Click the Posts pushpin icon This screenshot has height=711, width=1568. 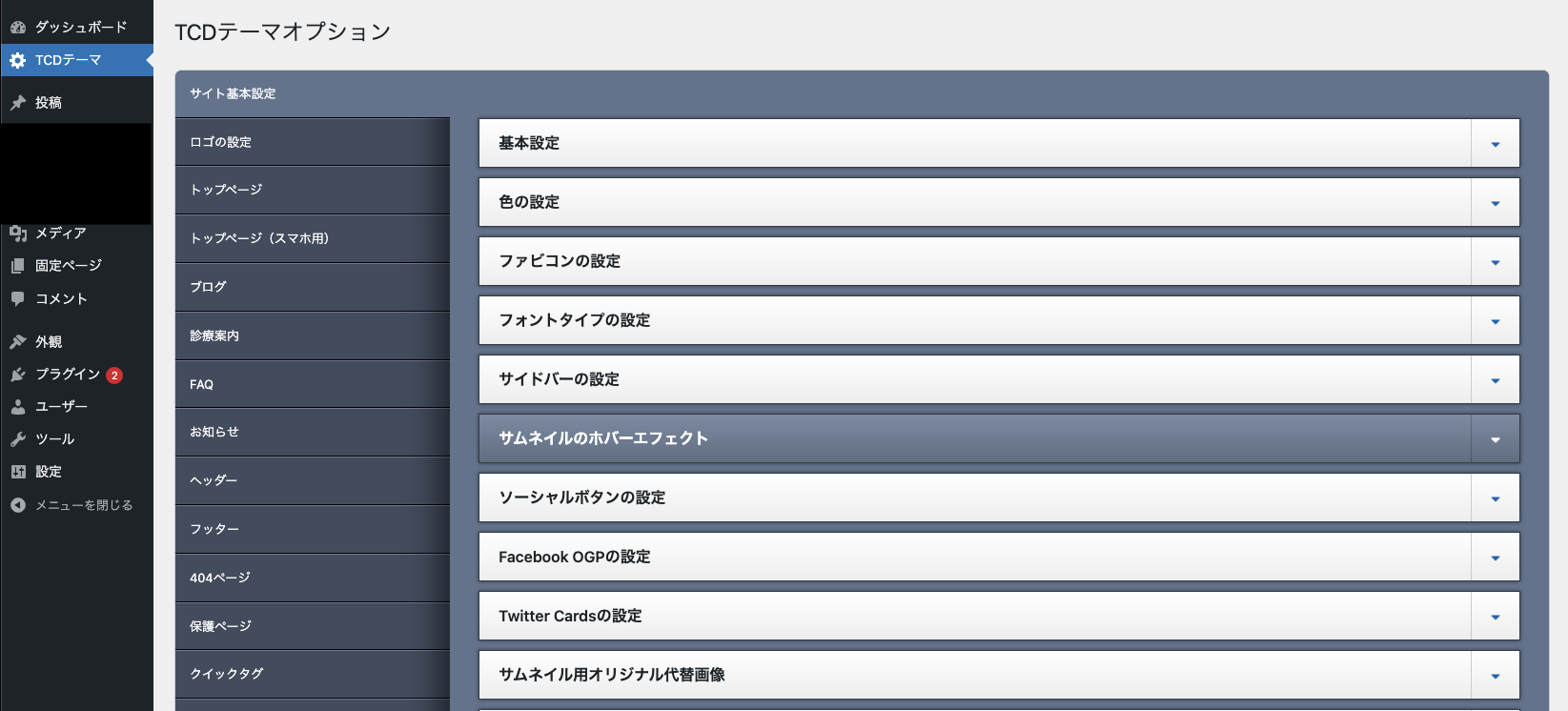18,103
